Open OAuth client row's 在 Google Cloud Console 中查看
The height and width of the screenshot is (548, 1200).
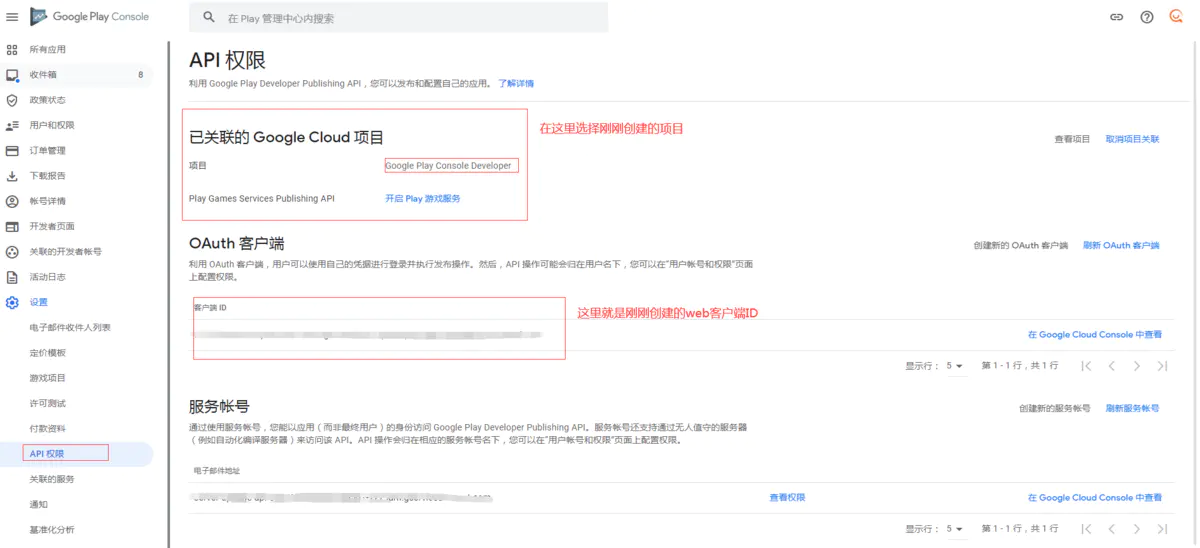tap(1094, 335)
